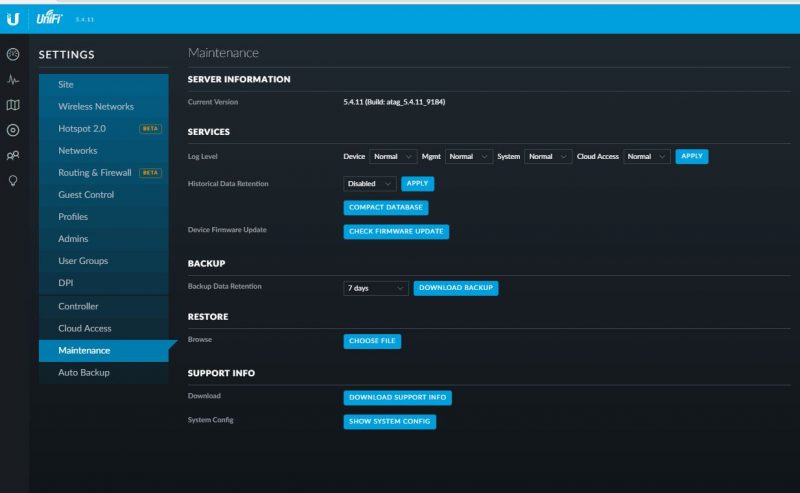Expand the Device log level dropdown
The width and height of the screenshot is (800, 493).
coord(393,157)
